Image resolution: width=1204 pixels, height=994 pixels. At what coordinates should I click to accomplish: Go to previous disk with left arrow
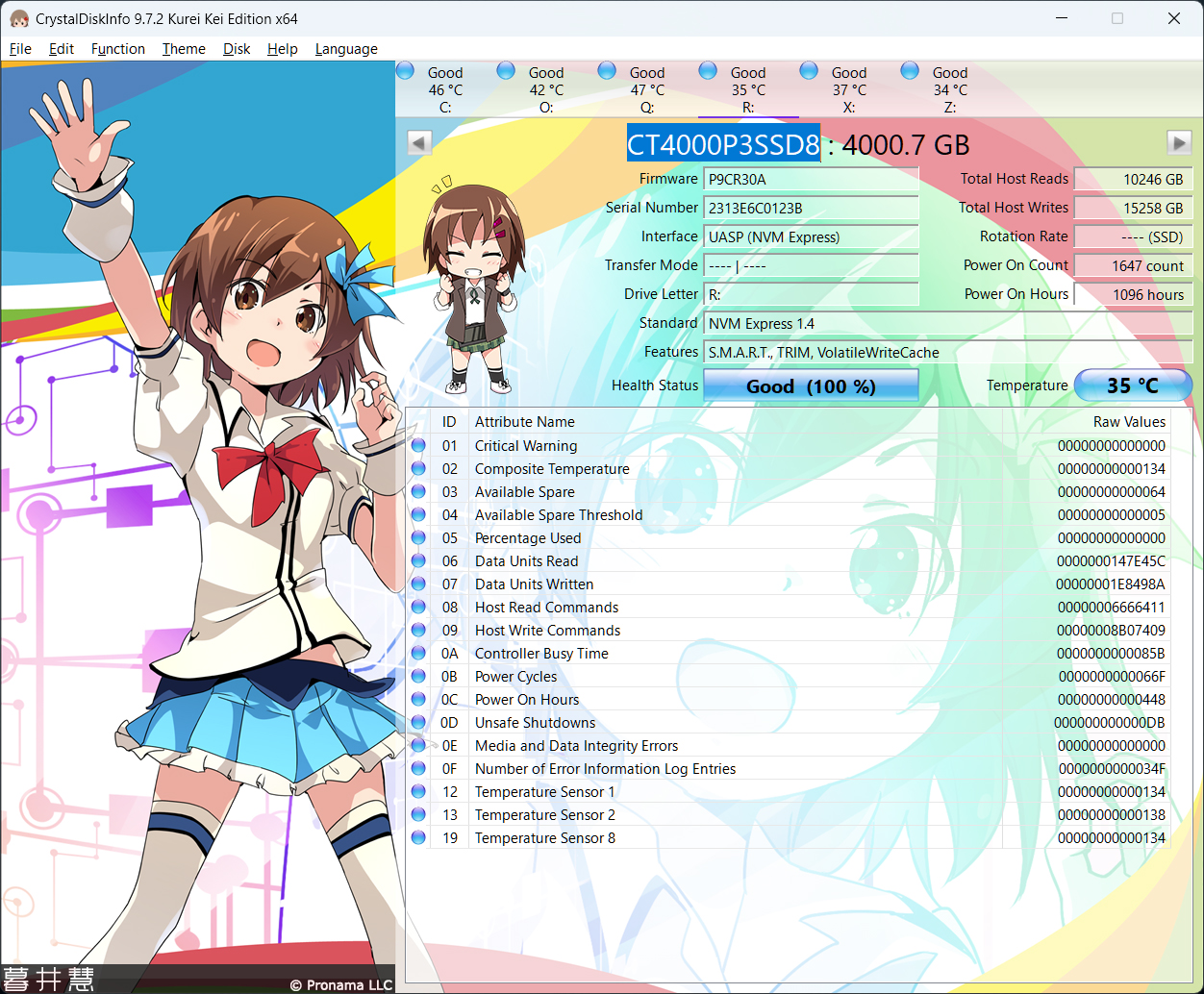tap(419, 143)
